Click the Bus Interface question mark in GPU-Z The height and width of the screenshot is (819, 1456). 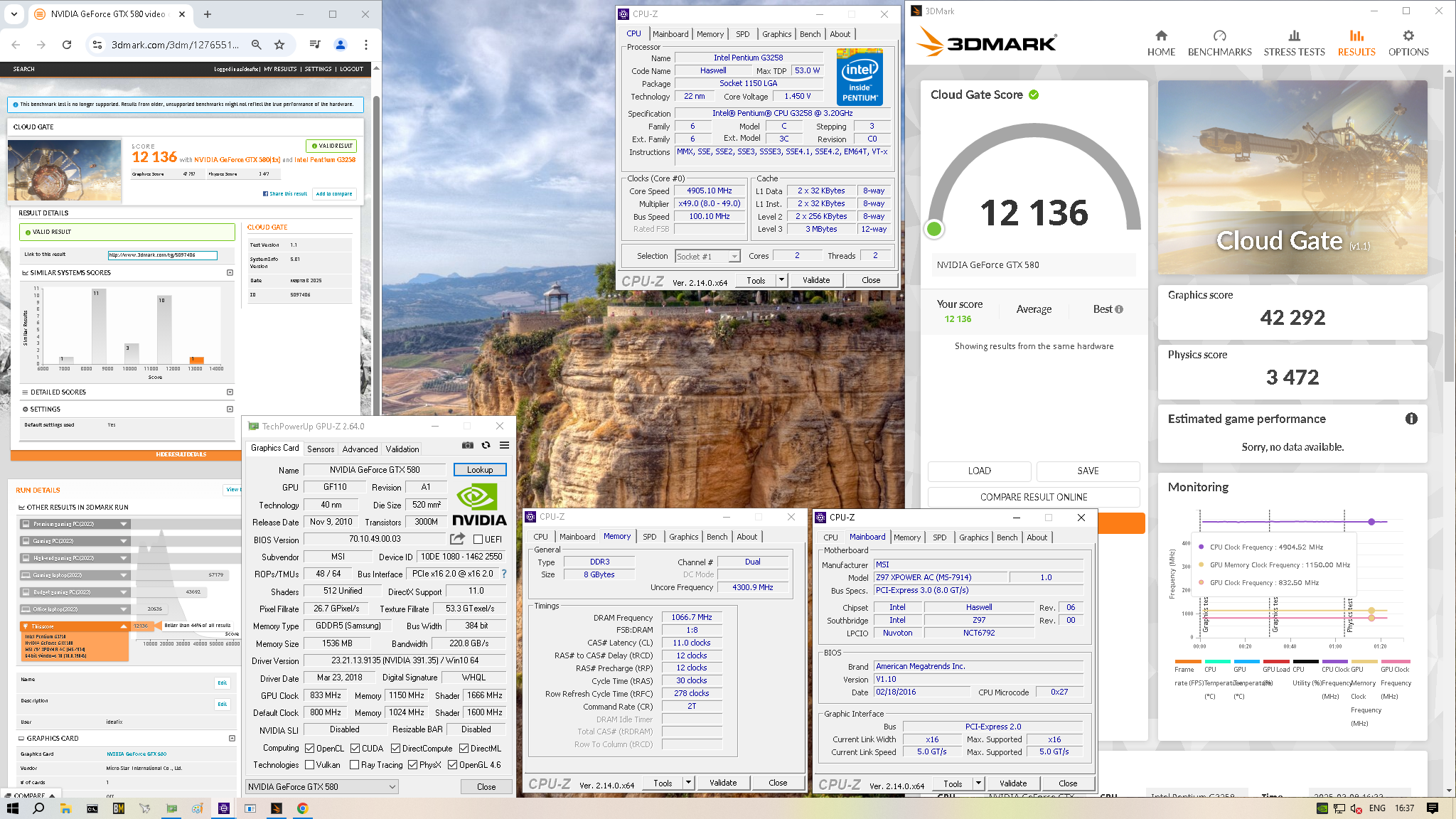click(x=504, y=574)
